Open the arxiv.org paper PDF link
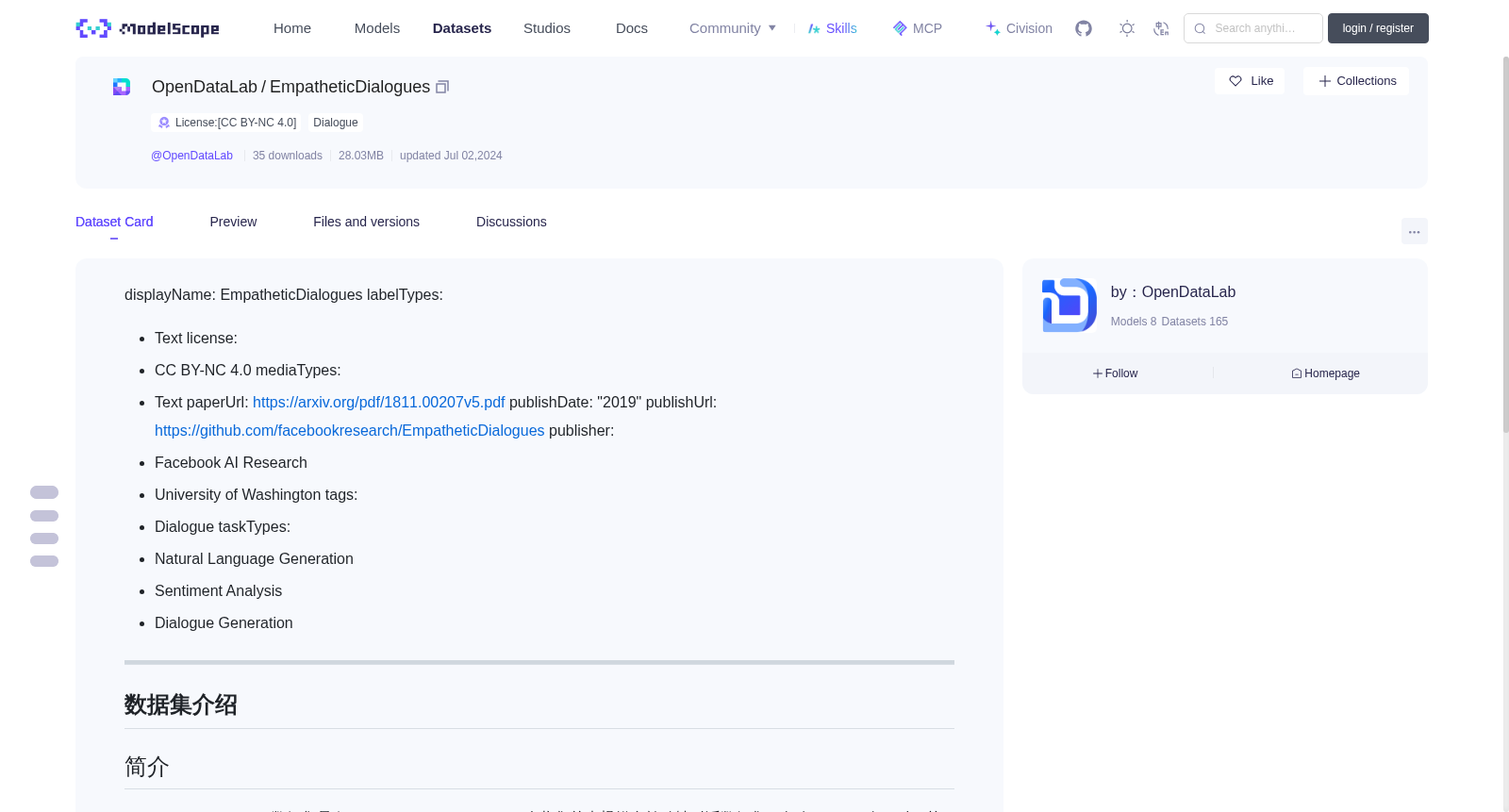This screenshot has height=812, width=1509. 379,402
